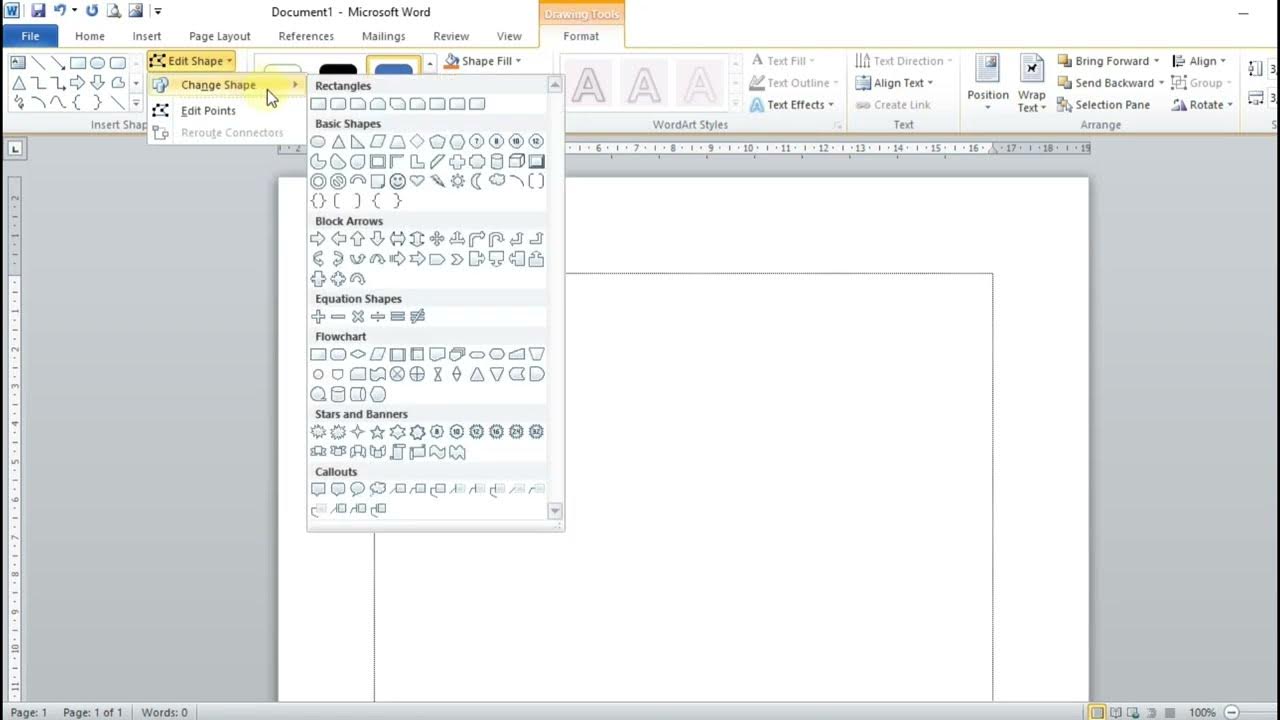Viewport: 1280px width, 720px height.
Task: Click the Words: 0 status bar entry
Action: pos(164,712)
